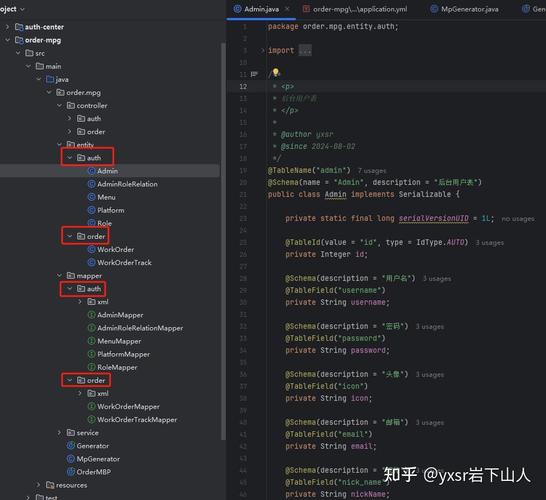Image resolution: width=546 pixels, height=500 pixels.
Task: Collapse the order.mpg package
Action: coord(49,92)
